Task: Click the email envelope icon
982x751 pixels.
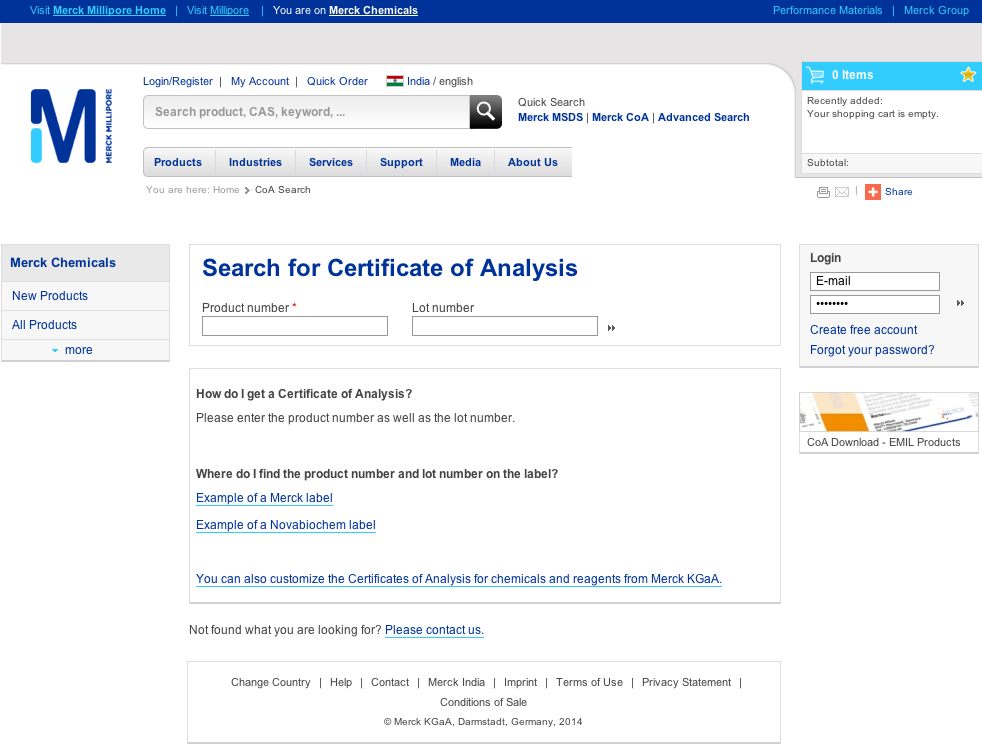Action: (x=842, y=192)
